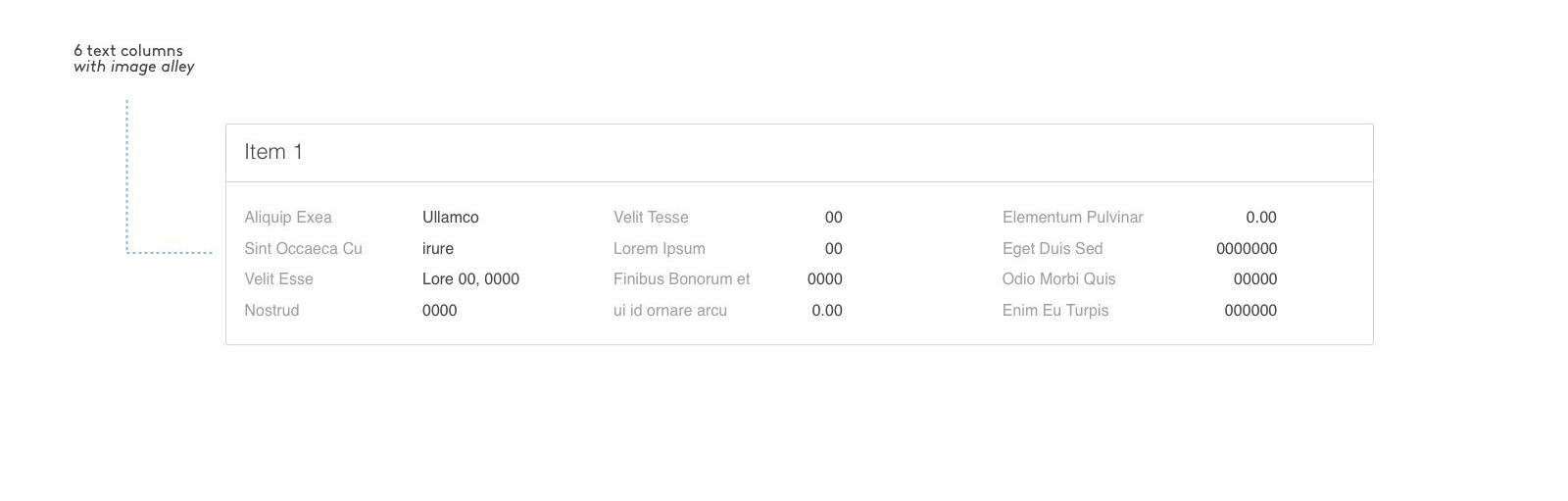This screenshot has width=1568, height=501.
Task: Click the "with image alley" italic subtitle
Action: click(x=134, y=67)
